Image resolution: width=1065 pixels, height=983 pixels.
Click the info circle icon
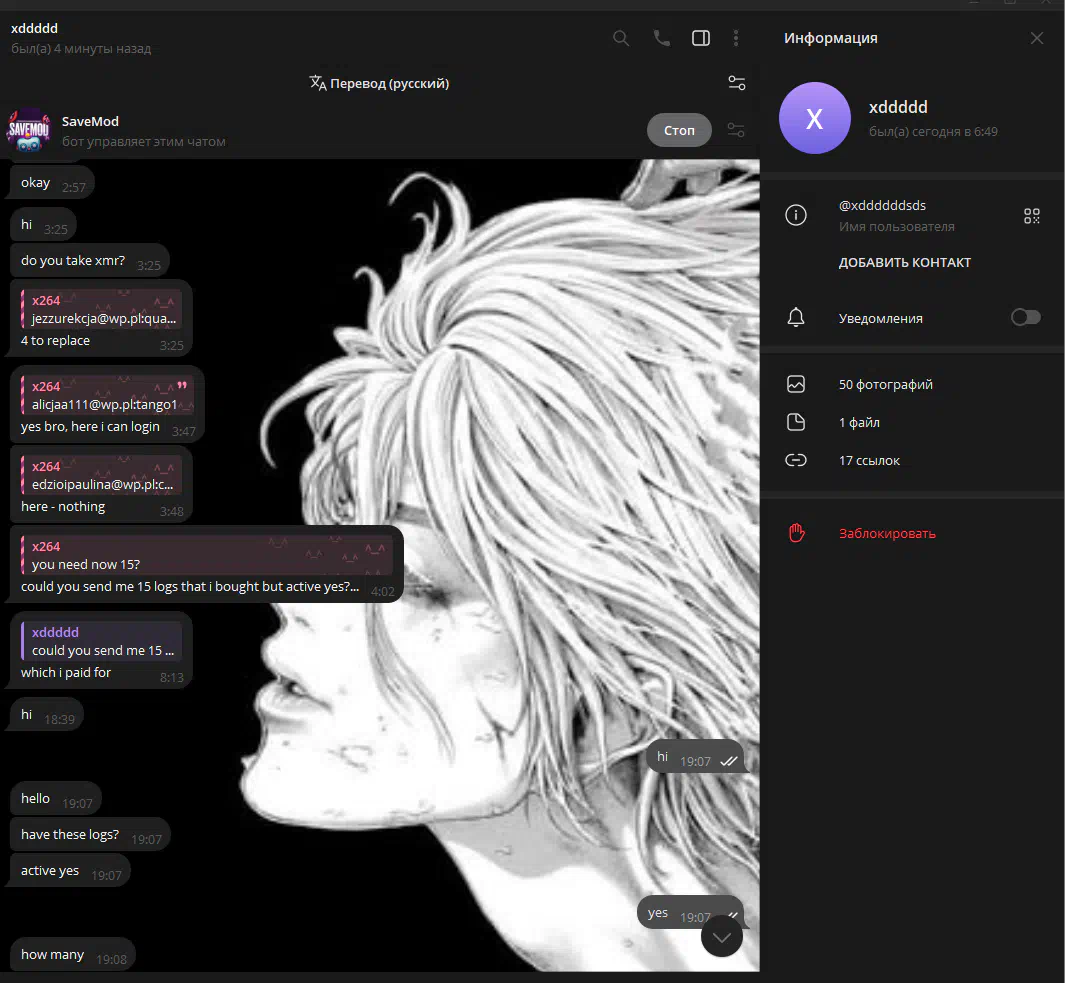pos(796,215)
